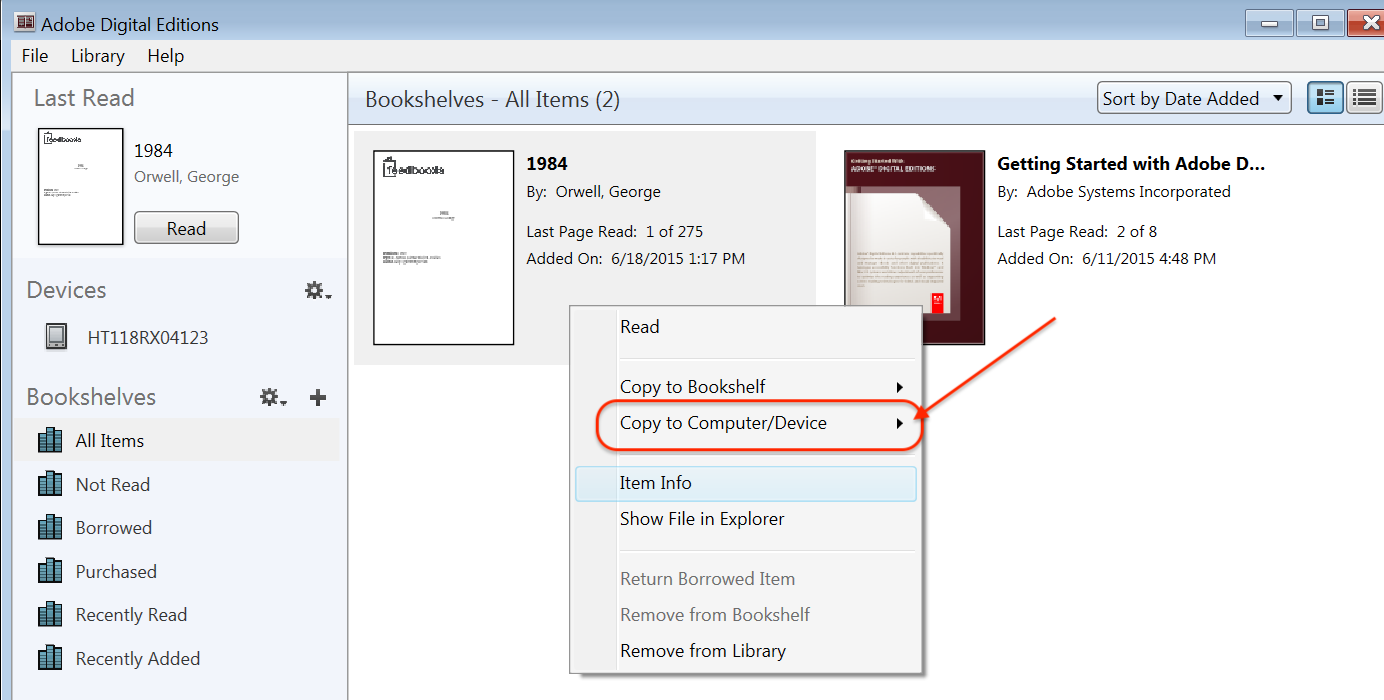The image size is (1384, 700).
Task: Add a new bookshelf with plus icon
Action: [x=318, y=398]
